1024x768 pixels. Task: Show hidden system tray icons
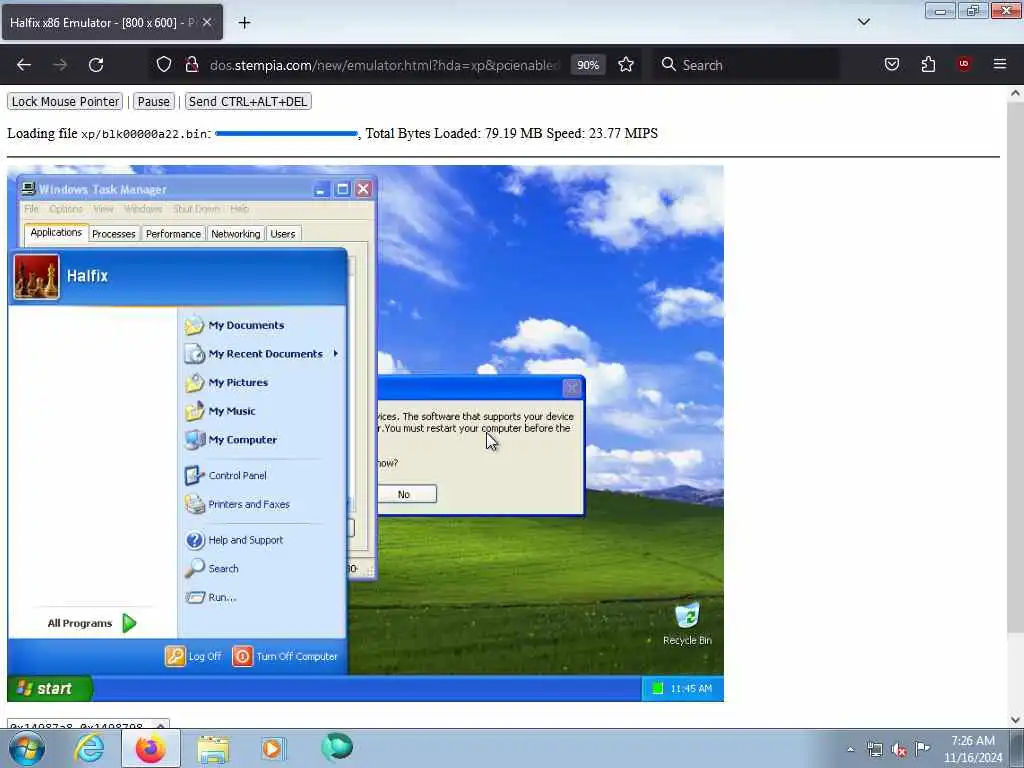[850, 750]
